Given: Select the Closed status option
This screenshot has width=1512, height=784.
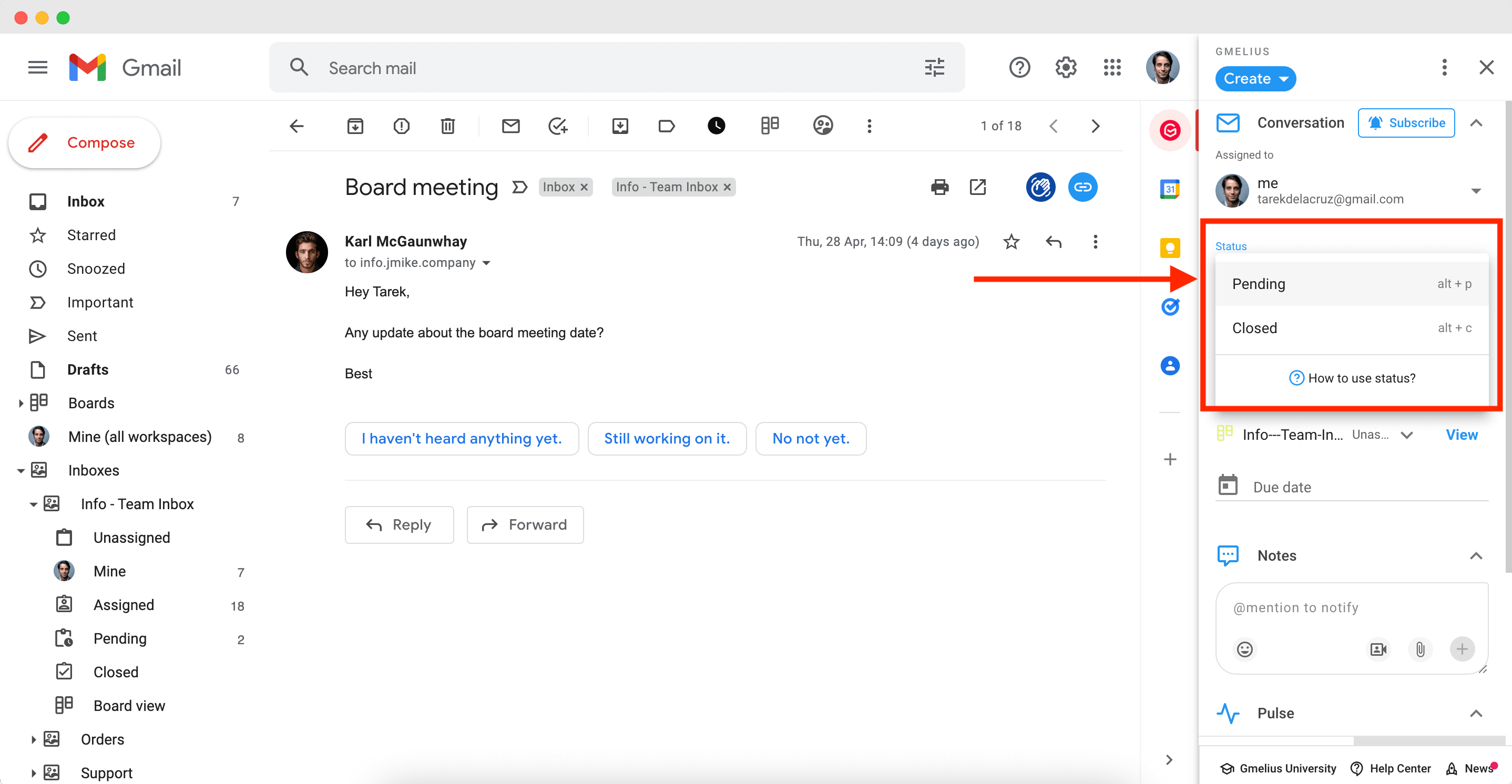Looking at the screenshot, I should click(1351, 327).
